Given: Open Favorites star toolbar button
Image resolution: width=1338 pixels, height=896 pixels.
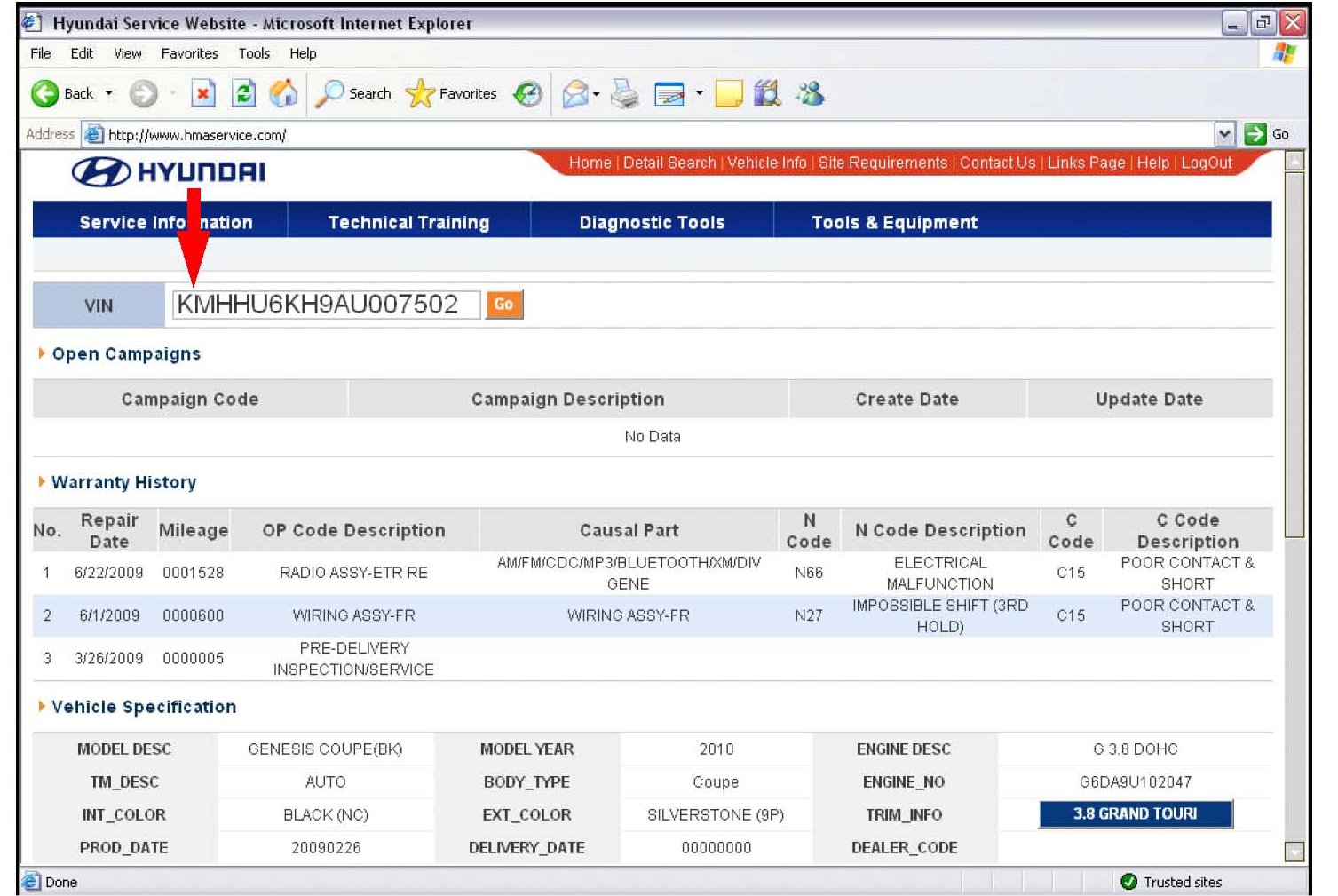Looking at the screenshot, I should [451, 93].
